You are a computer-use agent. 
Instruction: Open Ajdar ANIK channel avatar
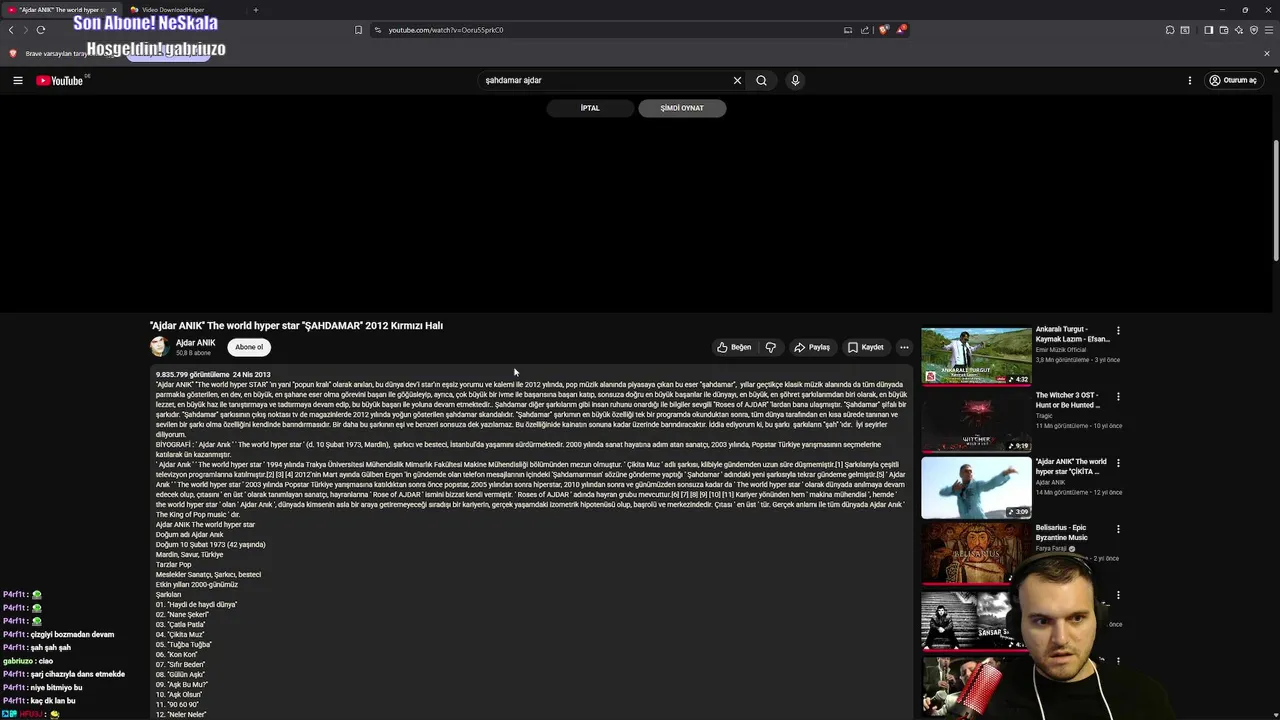click(x=159, y=347)
